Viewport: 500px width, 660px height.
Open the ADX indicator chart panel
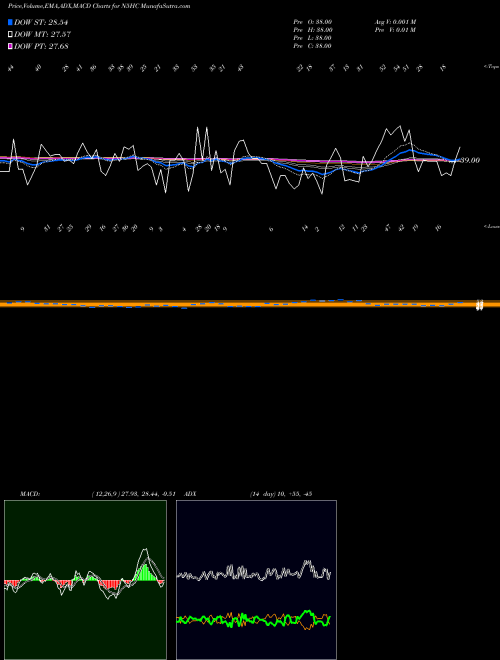click(256, 580)
